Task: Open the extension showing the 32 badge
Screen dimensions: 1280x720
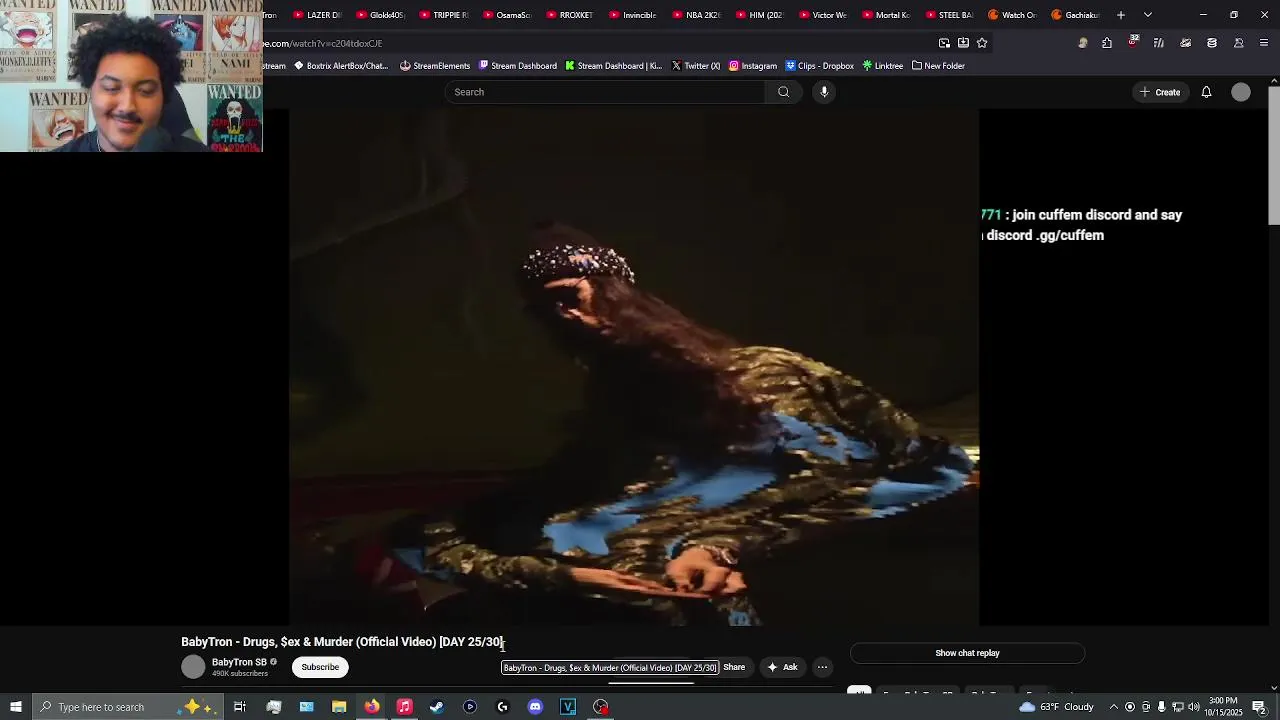Action: [1133, 42]
